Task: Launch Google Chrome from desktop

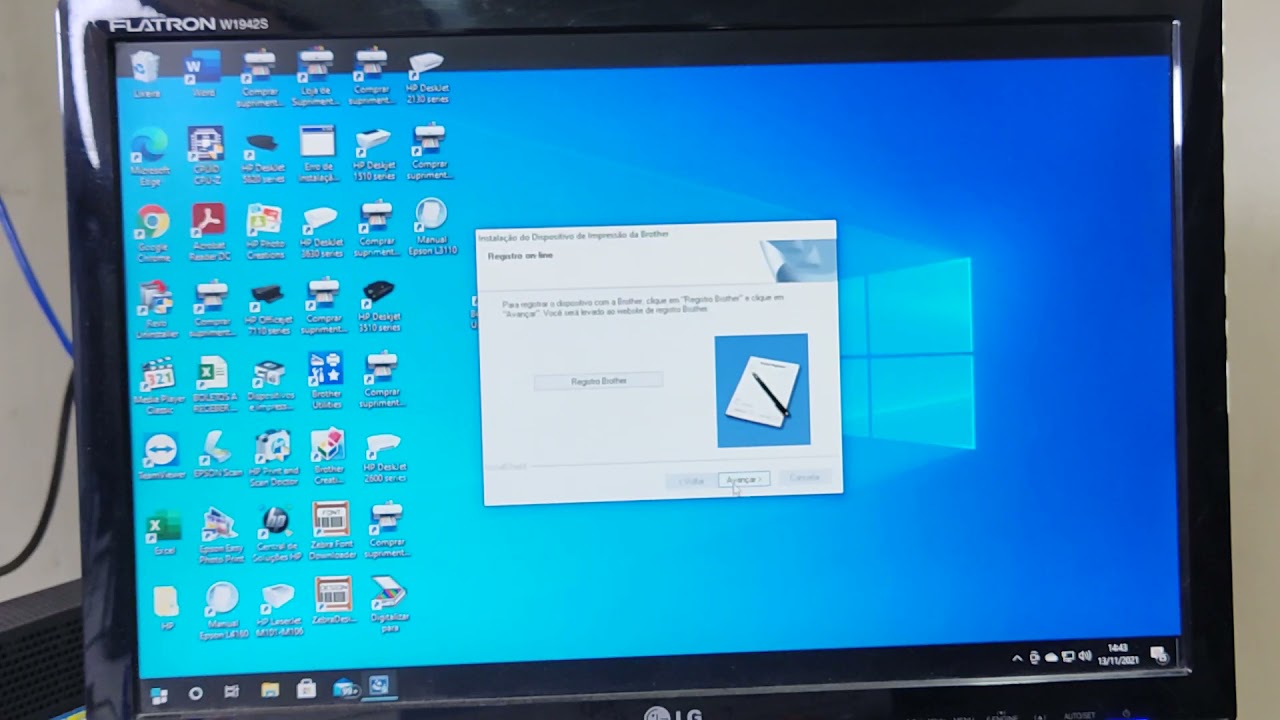Action: point(153,233)
